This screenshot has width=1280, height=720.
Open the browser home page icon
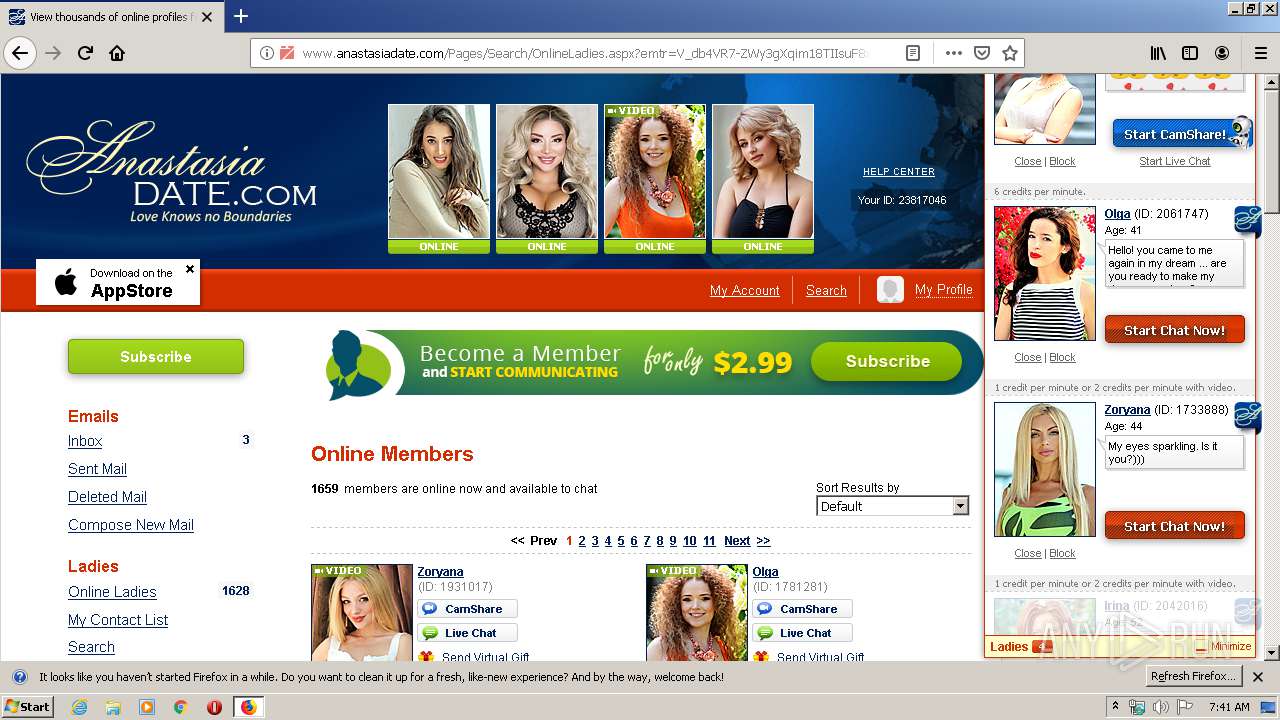click(x=117, y=53)
